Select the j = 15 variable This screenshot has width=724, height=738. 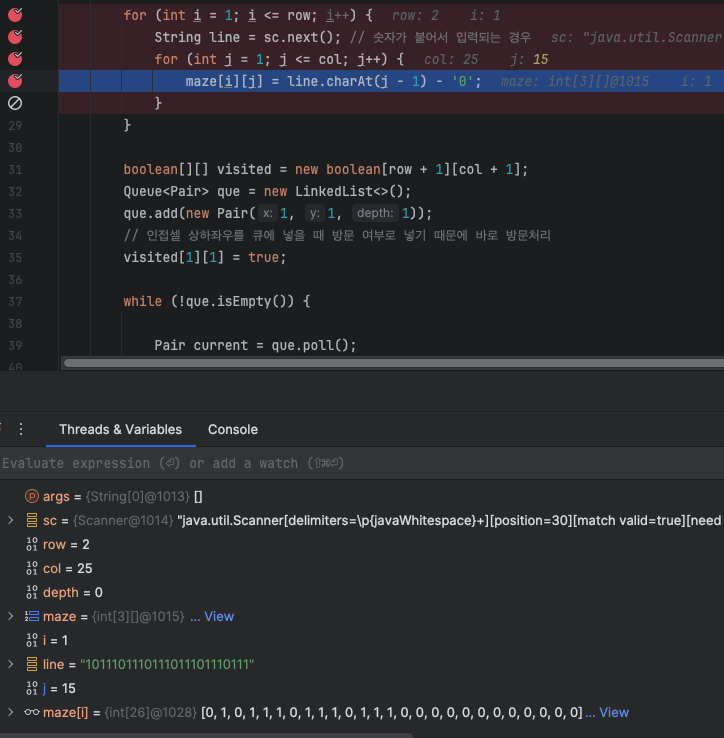(362, 688)
